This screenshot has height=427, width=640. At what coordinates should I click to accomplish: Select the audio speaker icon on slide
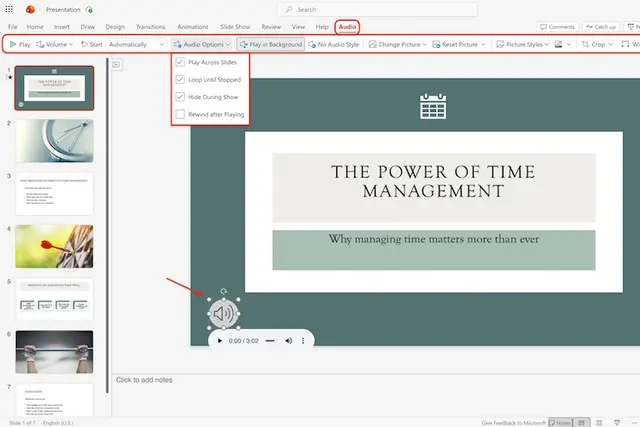(224, 314)
